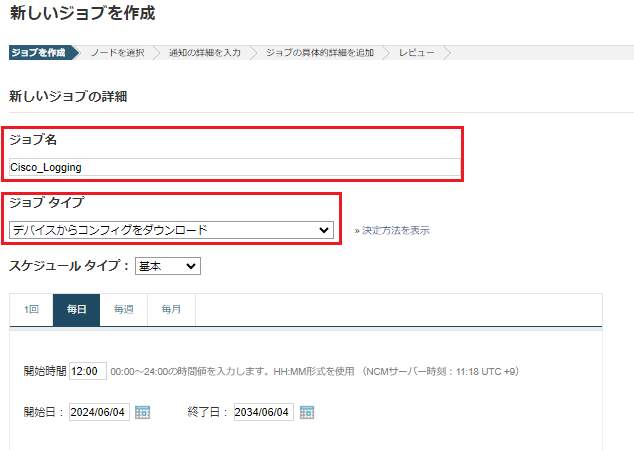This screenshot has height=450, width=634.
Task: Click the HH:MM形式を使用 time format hint
Action: [x=314, y=371]
